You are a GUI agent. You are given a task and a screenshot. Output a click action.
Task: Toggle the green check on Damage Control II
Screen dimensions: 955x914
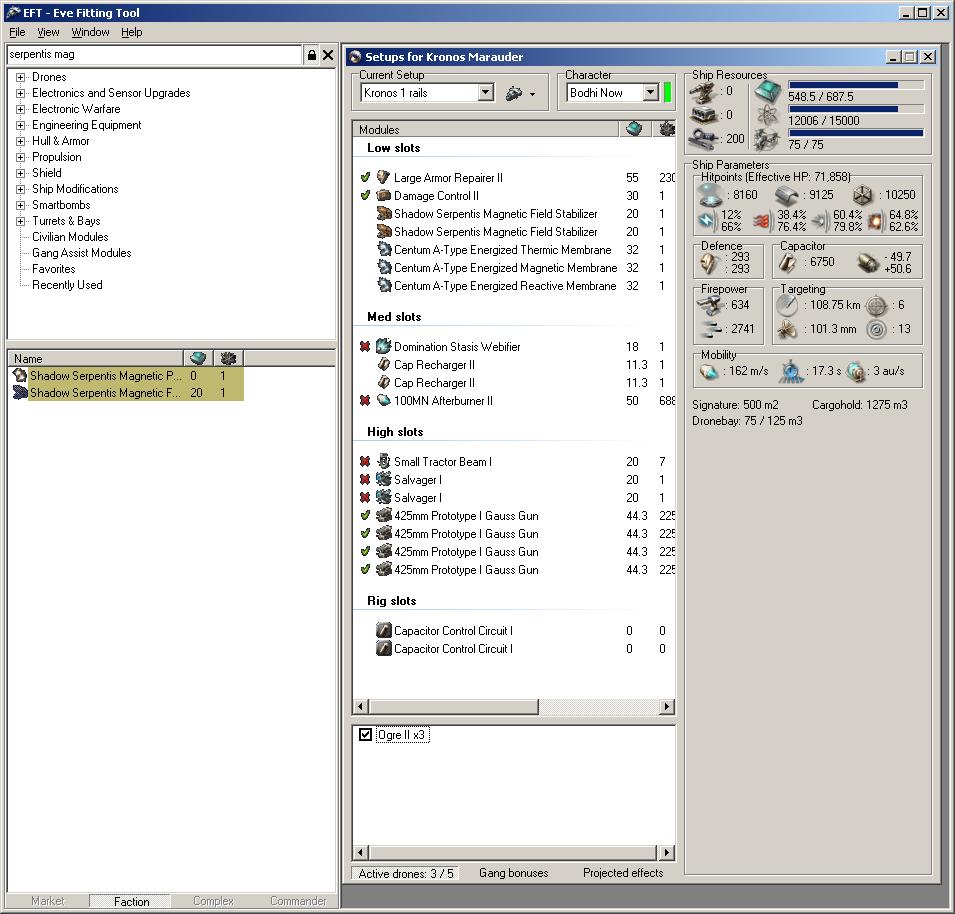click(365, 195)
